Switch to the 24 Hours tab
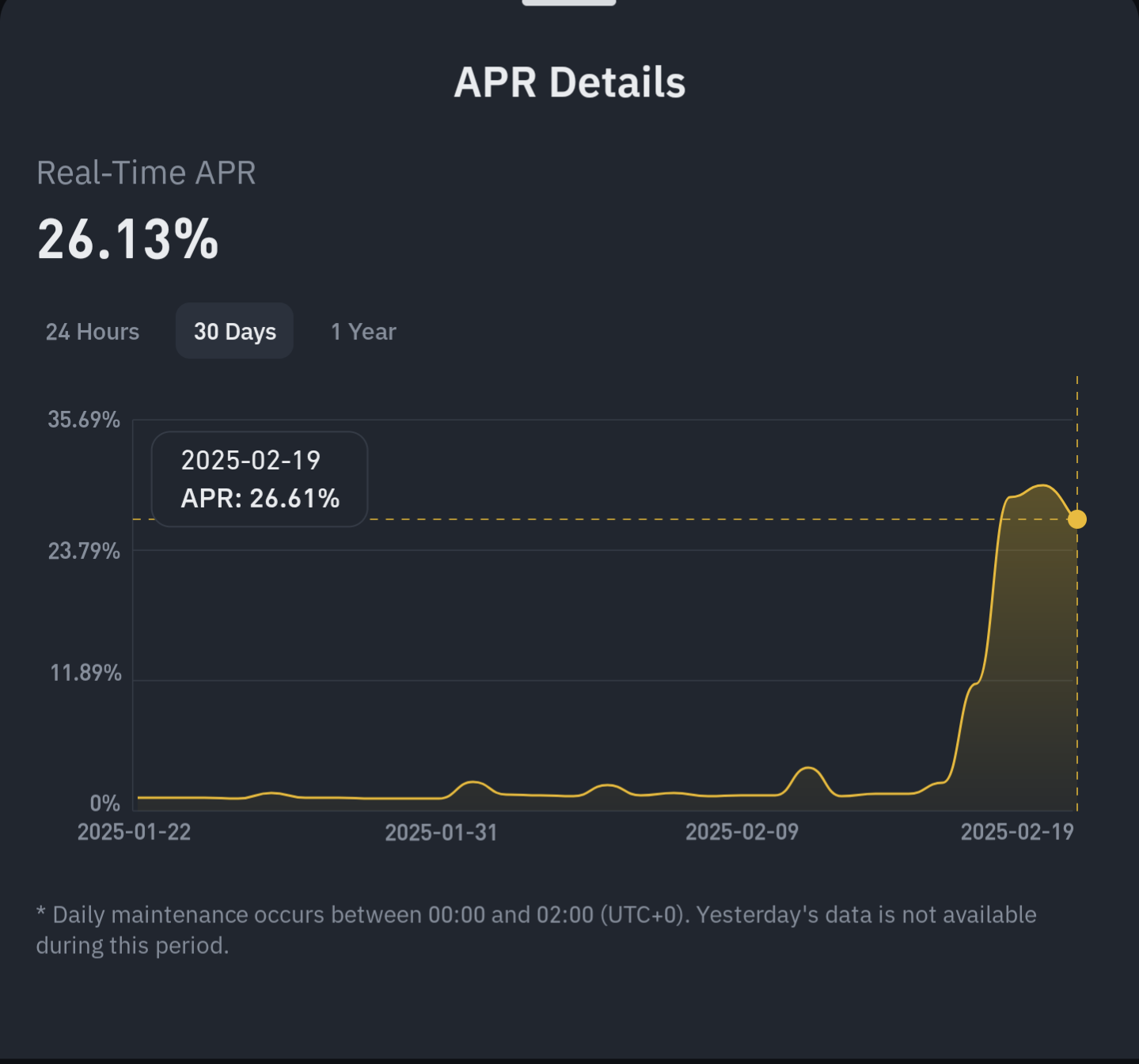The width and height of the screenshot is (1139, 1064). (93, 331)
